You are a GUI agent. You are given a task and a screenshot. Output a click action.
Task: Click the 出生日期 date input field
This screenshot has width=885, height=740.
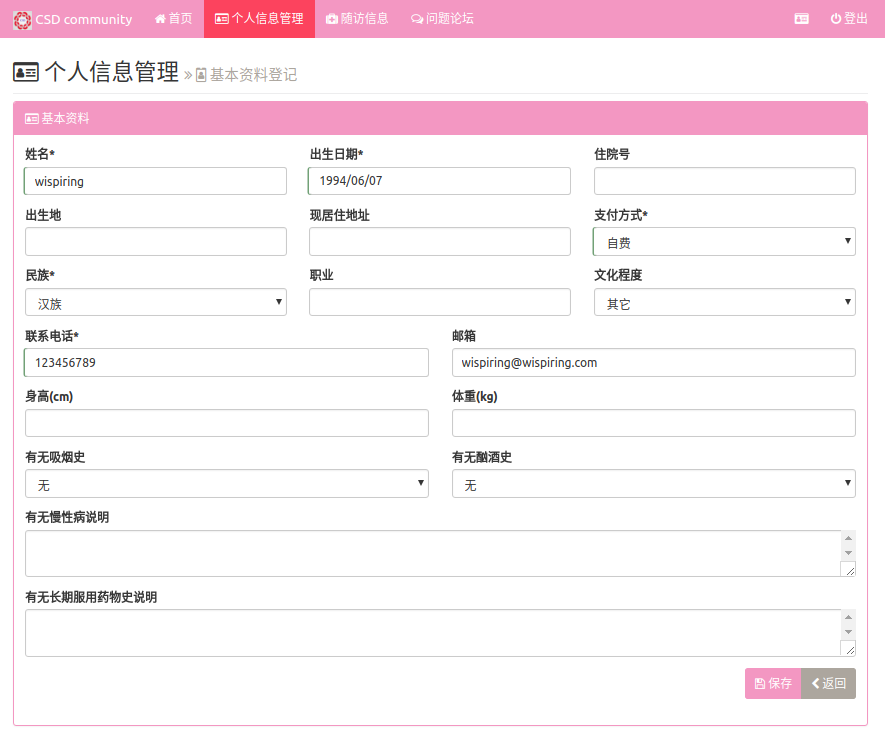click(439, 181)
